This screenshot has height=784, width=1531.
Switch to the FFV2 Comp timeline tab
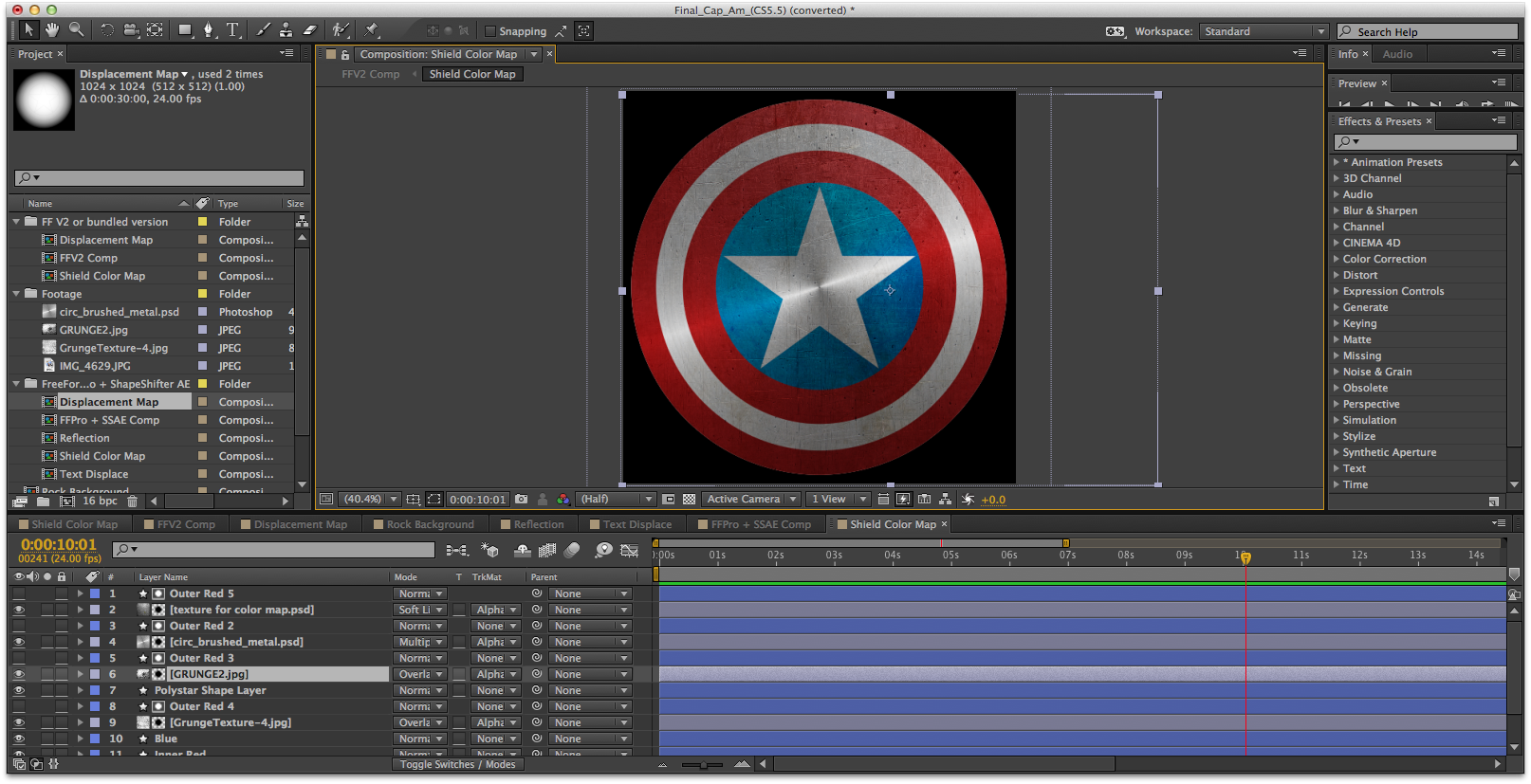186,524
